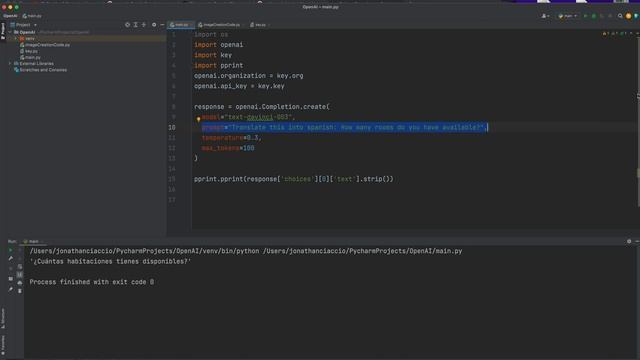Viewport: 640px width, 360px height.
Task: Click the stop icon in Run panel
Action: pos(11,269)
